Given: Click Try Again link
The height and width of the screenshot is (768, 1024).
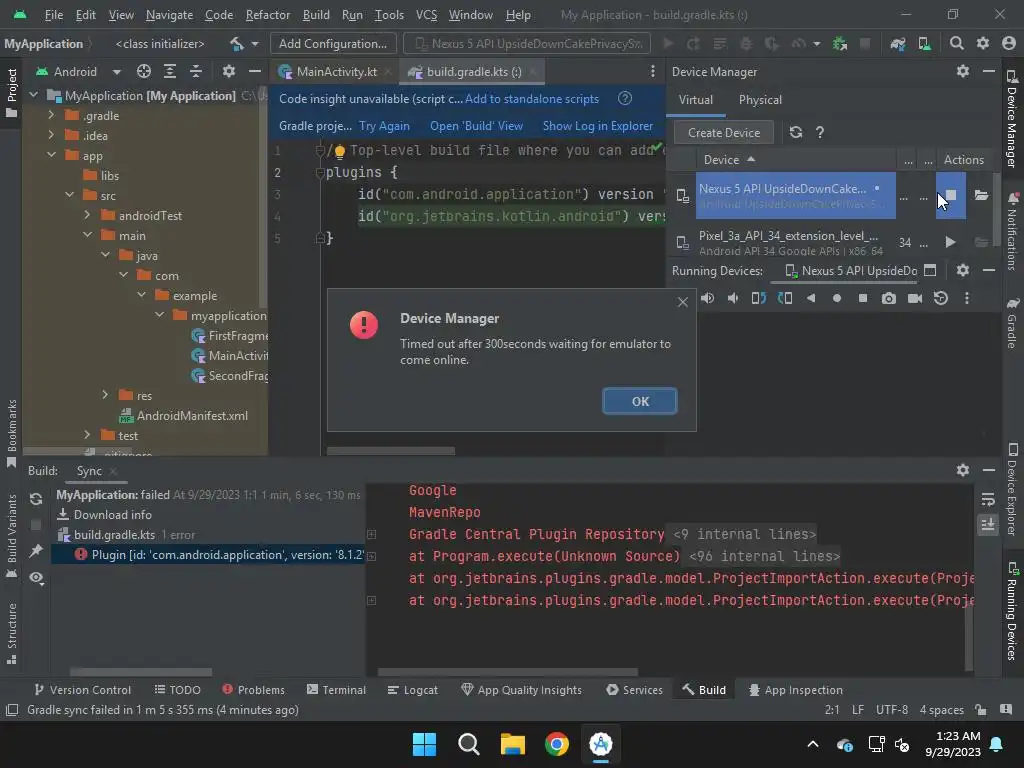Looking at the screenshot, I should tap(384, 126).
